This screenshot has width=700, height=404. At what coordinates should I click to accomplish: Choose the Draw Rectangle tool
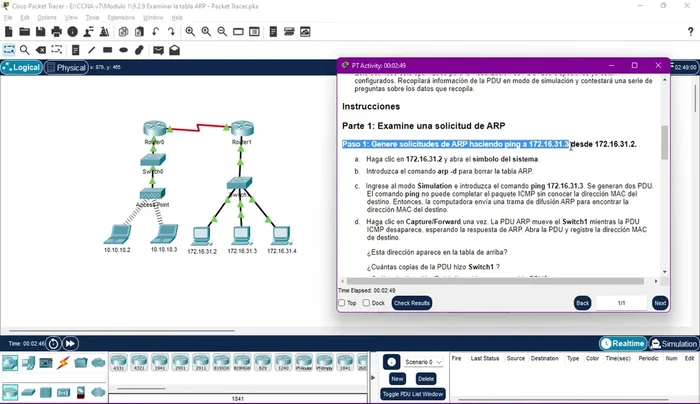click(108, 50)
